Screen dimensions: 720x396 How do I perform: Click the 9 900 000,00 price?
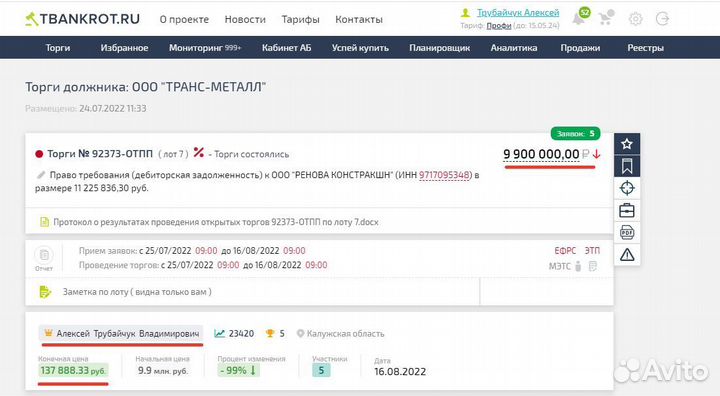tap(541, 154)
